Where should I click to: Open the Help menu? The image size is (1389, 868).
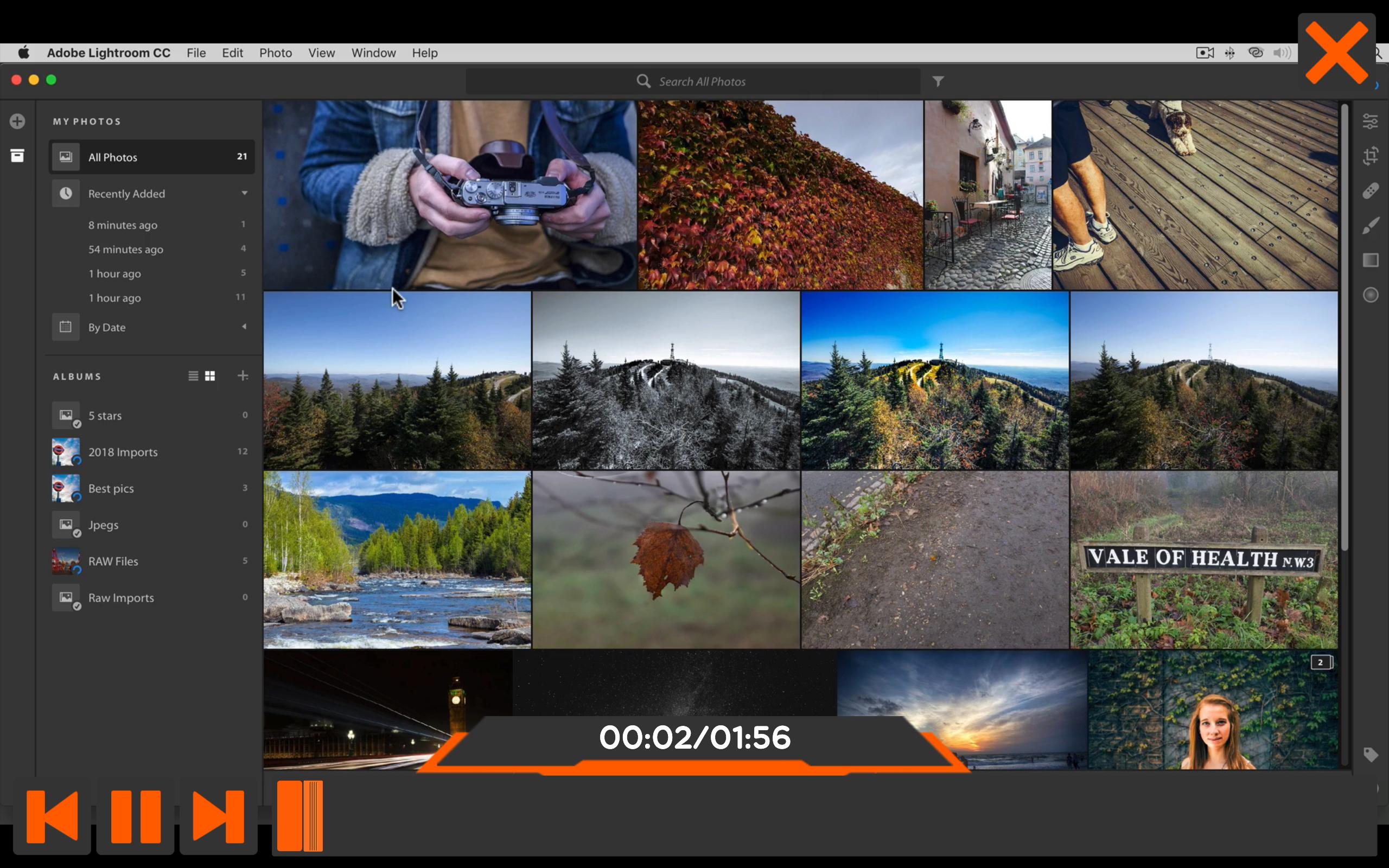tap(425, 53)
